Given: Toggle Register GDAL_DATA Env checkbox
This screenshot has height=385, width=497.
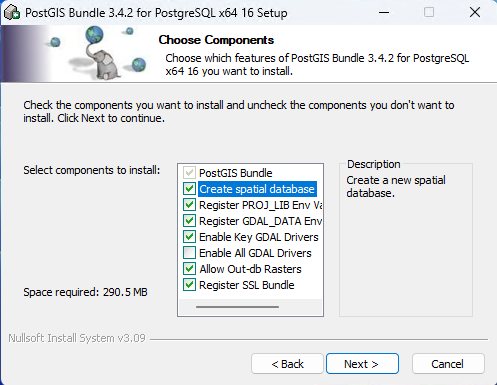Looking at the screenshot, I should pyautogui.click(x=189, y=221).
